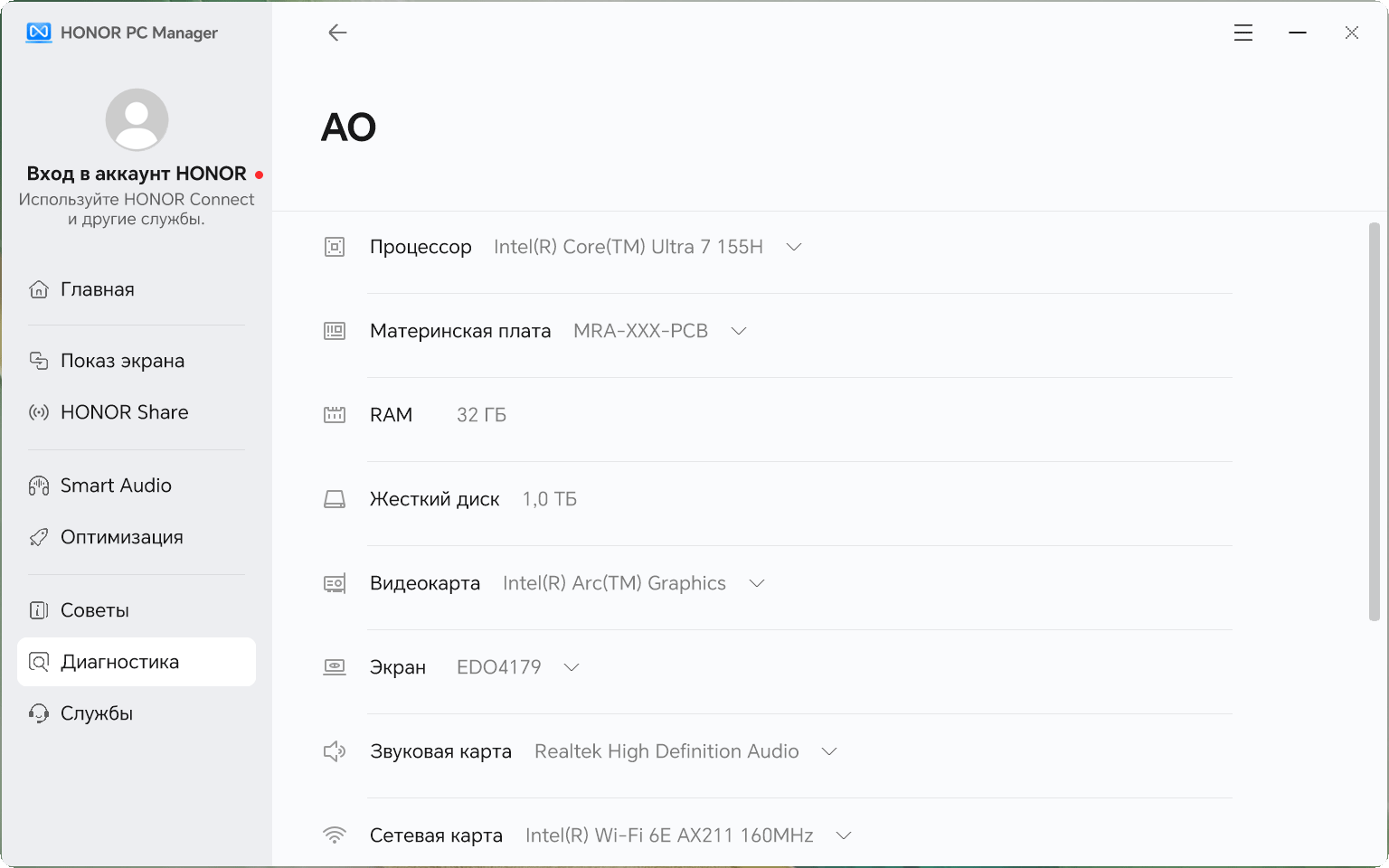This screenshot has width=1389, height=868.
Task: Click the sound card speaker icon
Action: point(335,751)
